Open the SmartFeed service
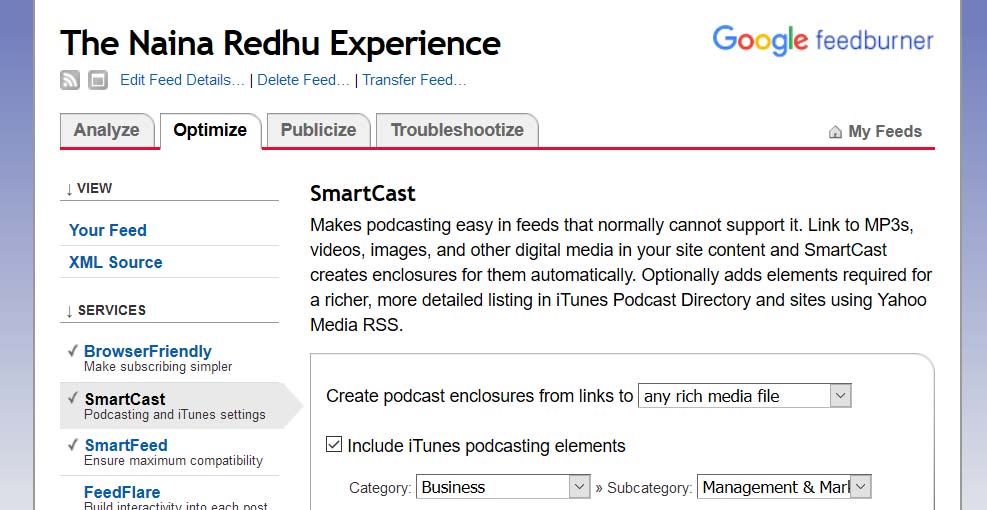This screenshot has height=510, width=987. 126,445
